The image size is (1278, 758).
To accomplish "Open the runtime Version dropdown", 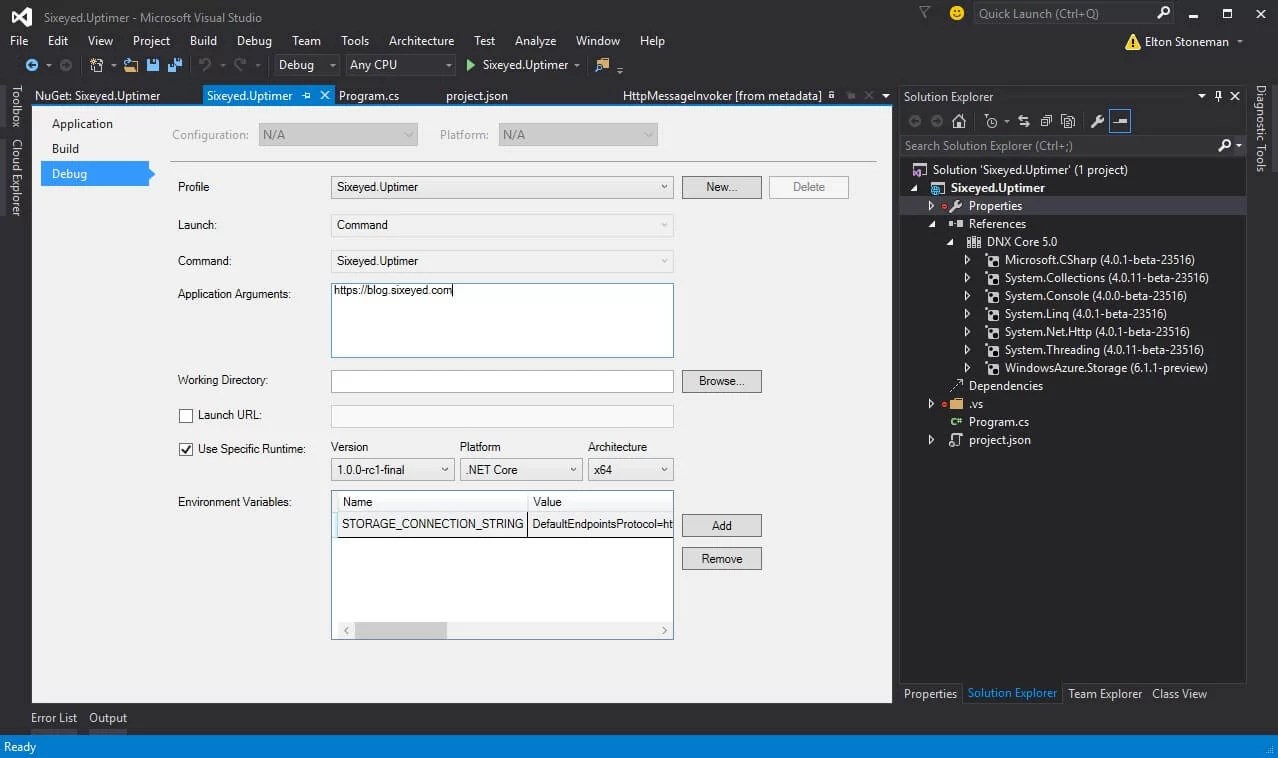I will (393, 469).
